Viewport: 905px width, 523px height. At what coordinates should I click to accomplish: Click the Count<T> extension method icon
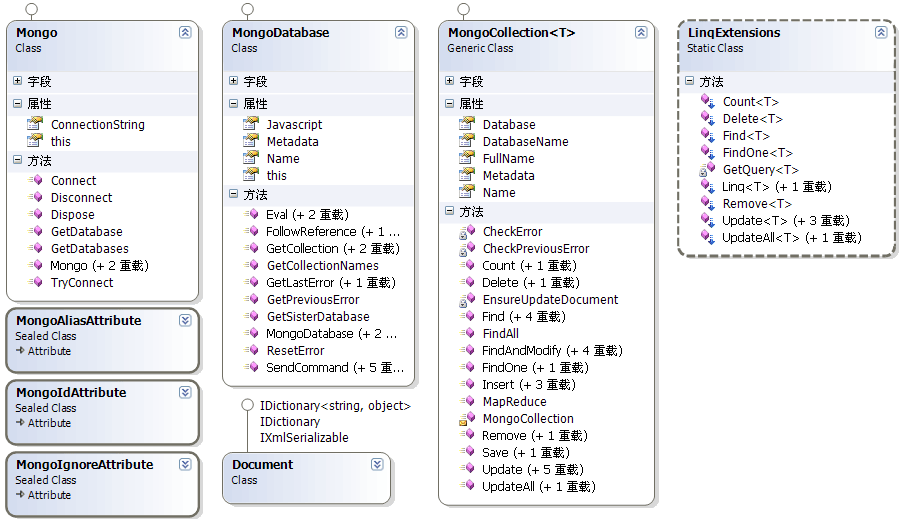708,101
